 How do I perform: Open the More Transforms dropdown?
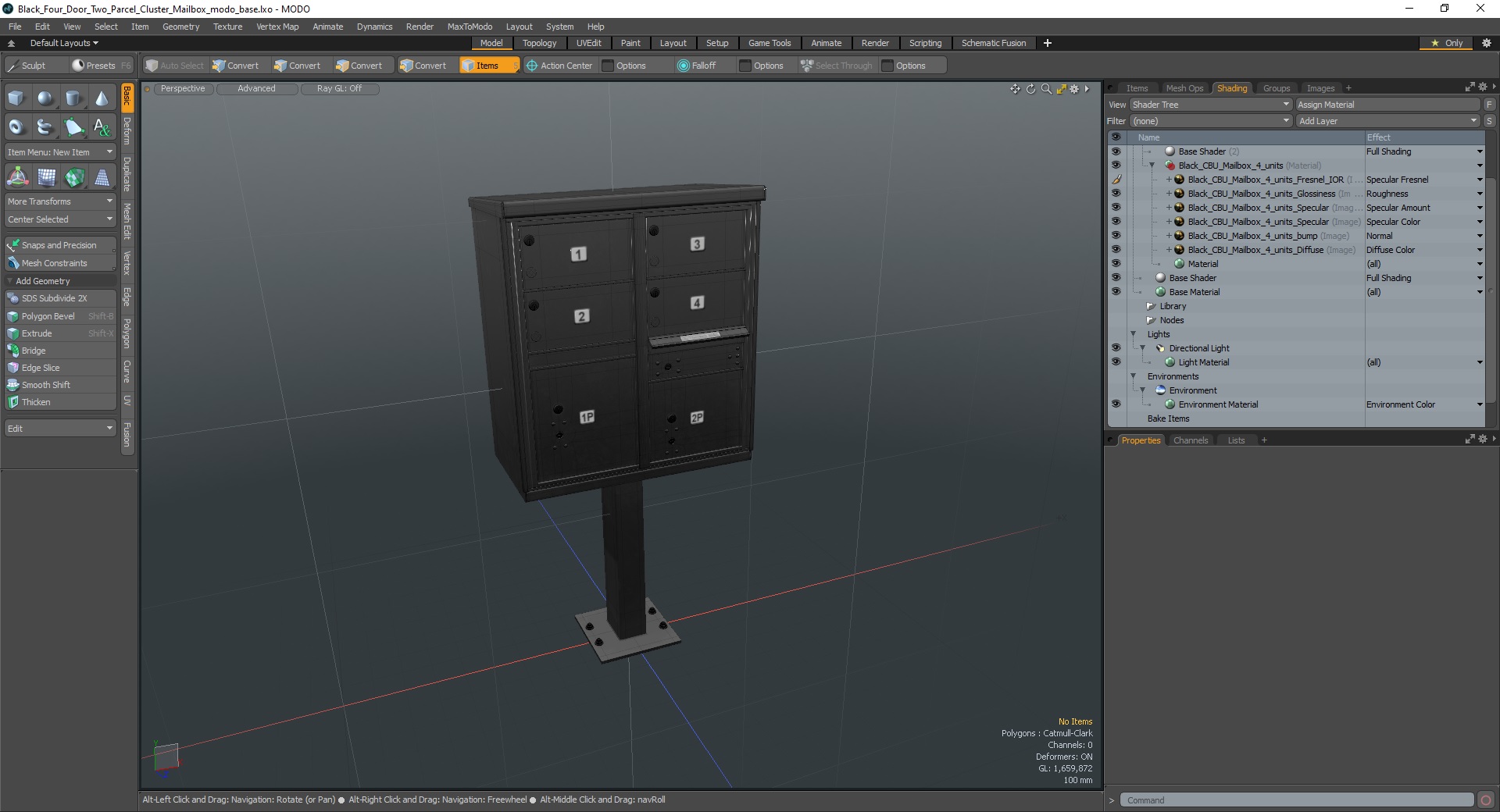(x=60, y=201)
